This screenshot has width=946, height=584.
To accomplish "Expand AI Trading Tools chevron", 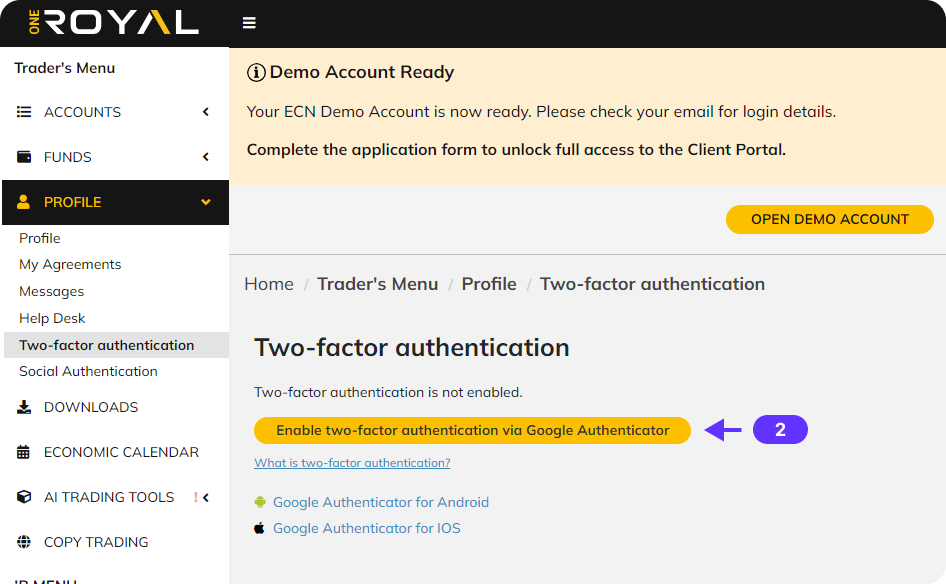I will (206, 497).
